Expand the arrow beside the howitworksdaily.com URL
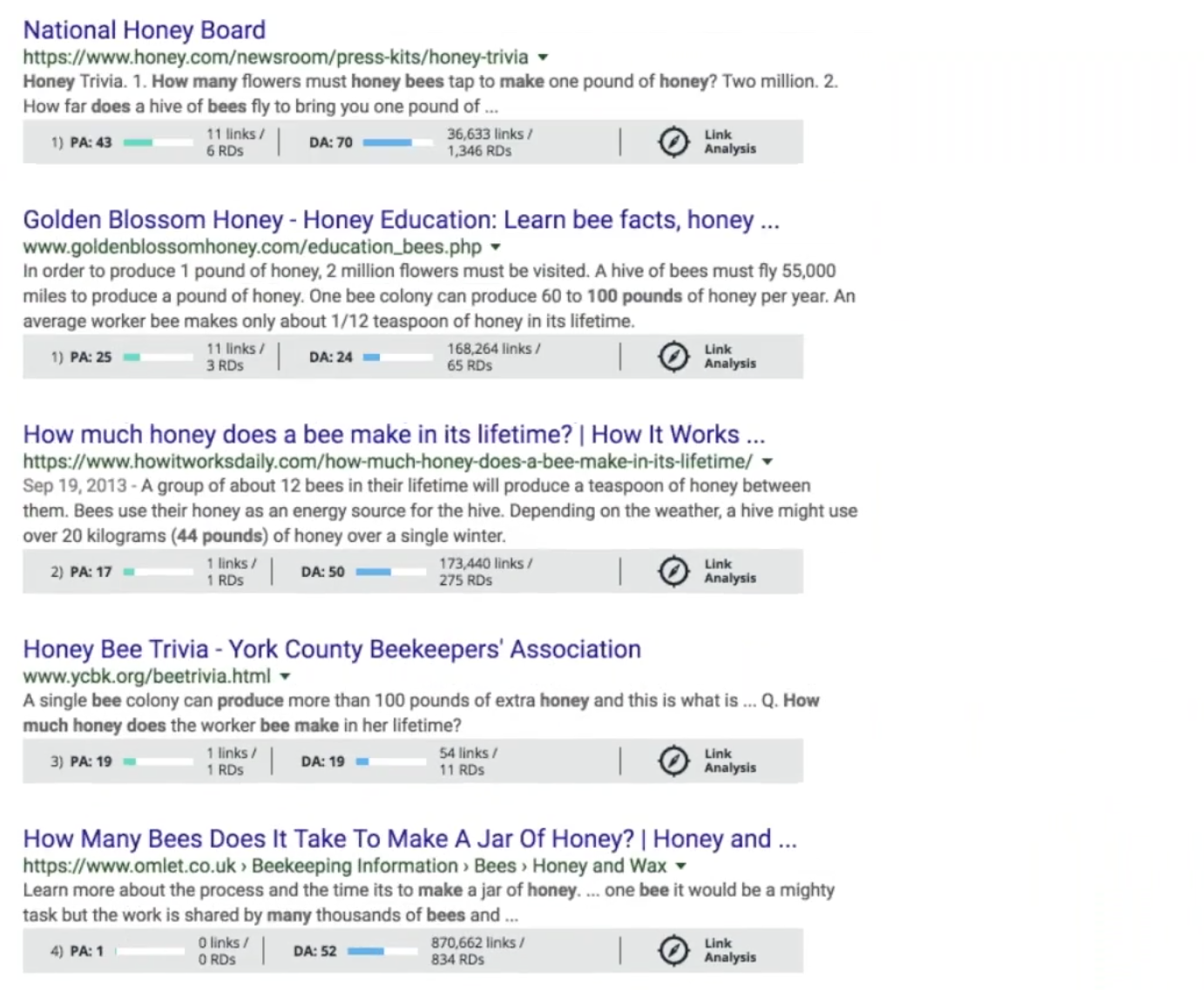The image size is (1204, 990). pos(767,462)
